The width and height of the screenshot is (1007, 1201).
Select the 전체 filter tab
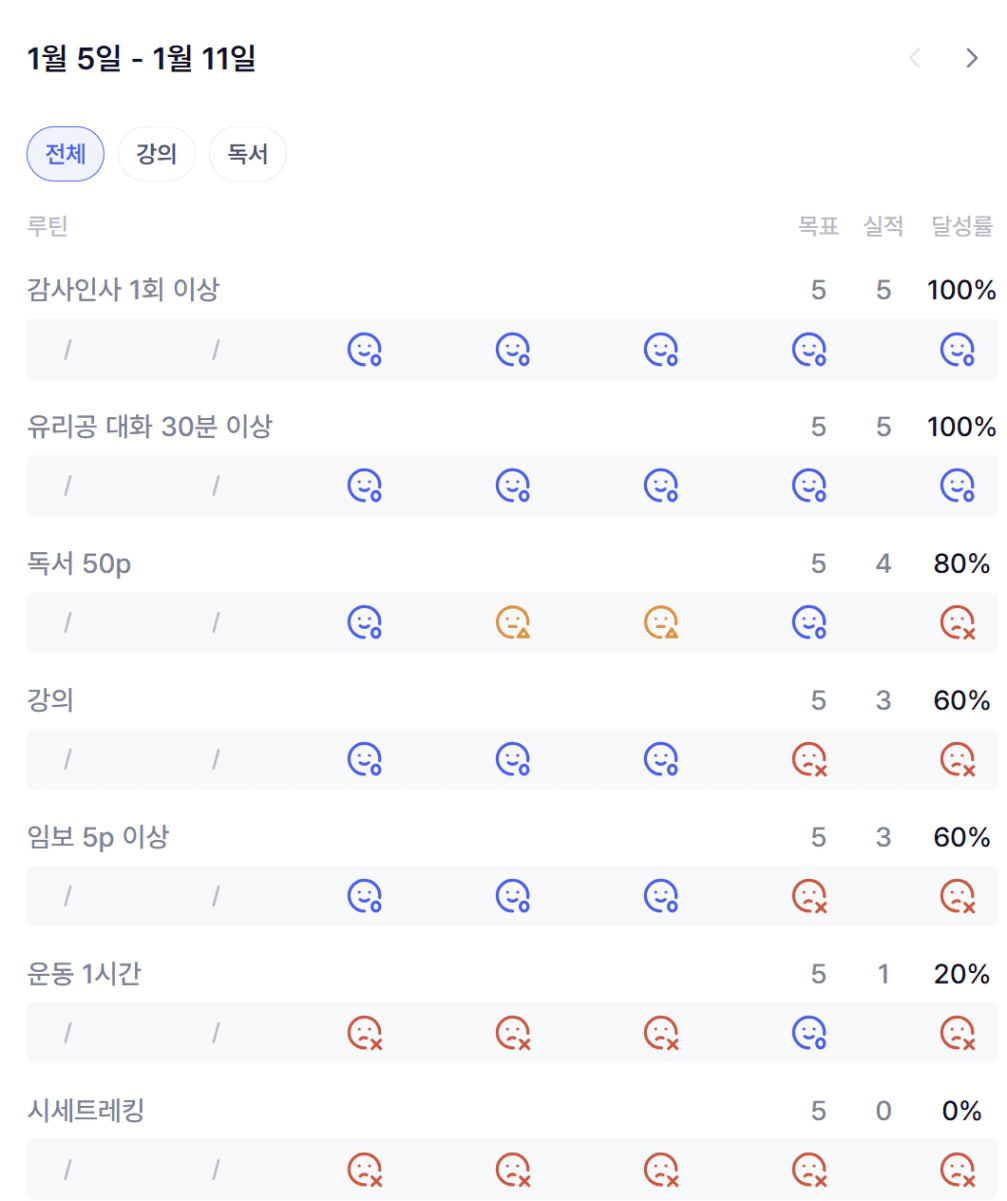65,154
